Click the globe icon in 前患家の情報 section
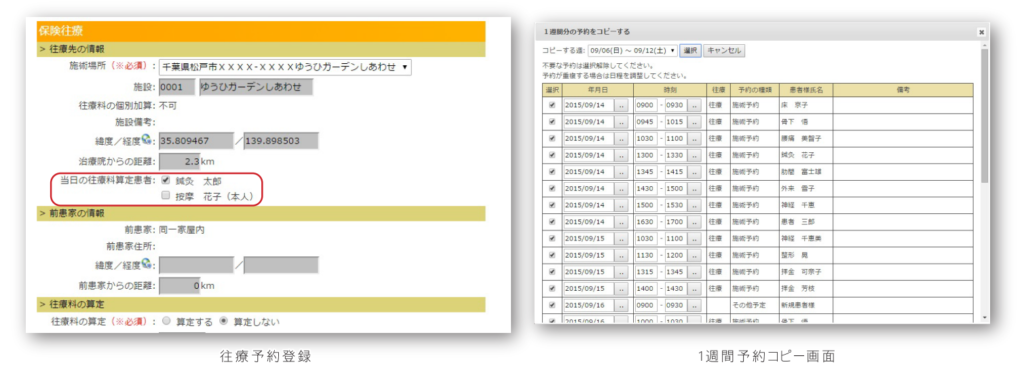 [x=147, y=263]
